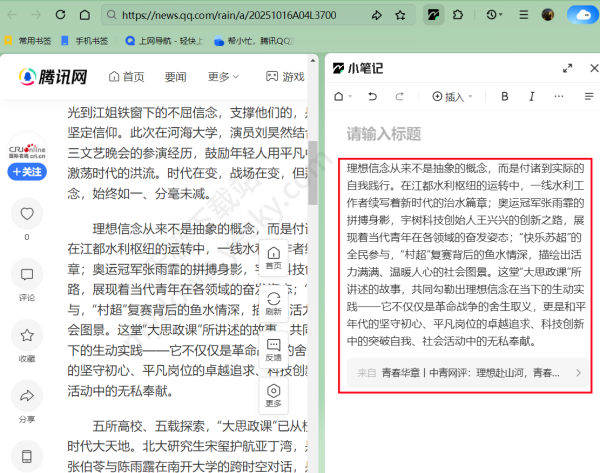Screen dimensions: 600x473
Task: Click the floating 首页 home shortcut
Action: point(273,258)
